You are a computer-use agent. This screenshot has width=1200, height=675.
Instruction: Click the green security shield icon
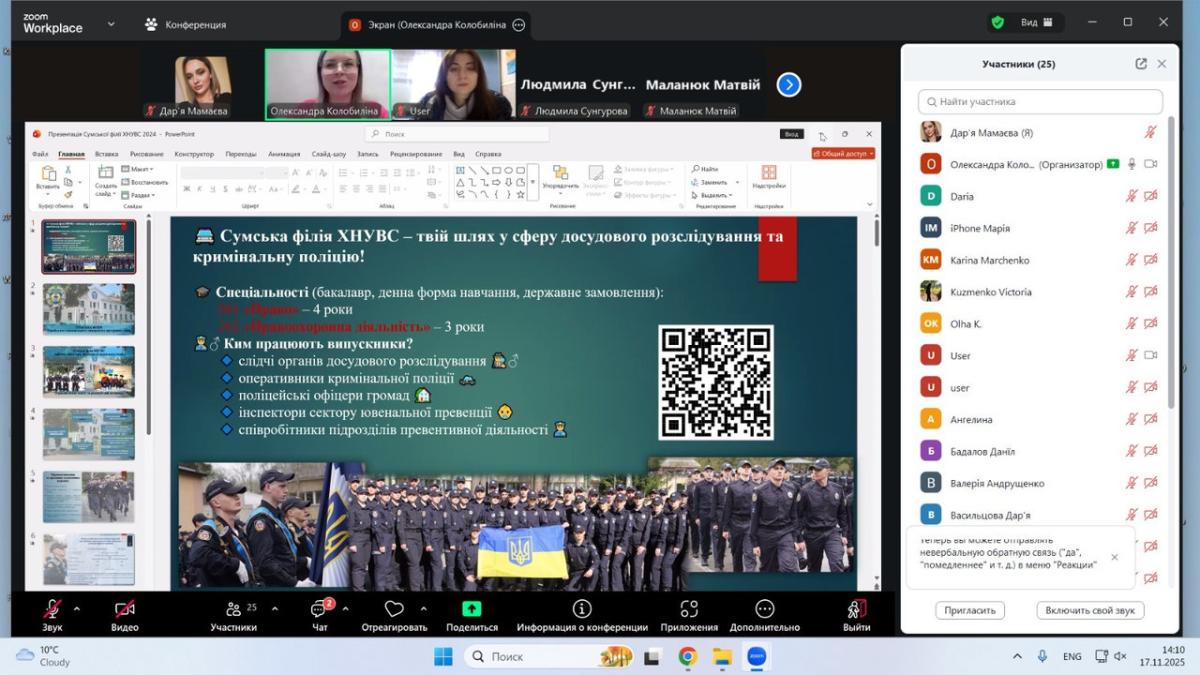point(997,22)
